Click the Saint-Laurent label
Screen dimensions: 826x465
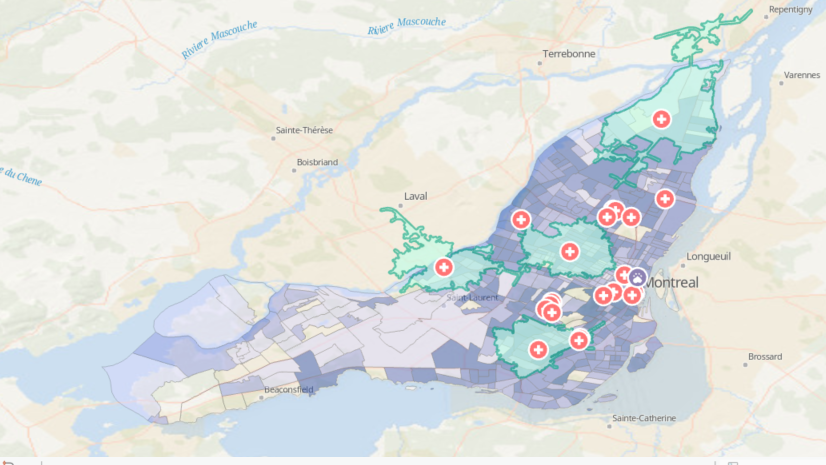coord(473,298)
